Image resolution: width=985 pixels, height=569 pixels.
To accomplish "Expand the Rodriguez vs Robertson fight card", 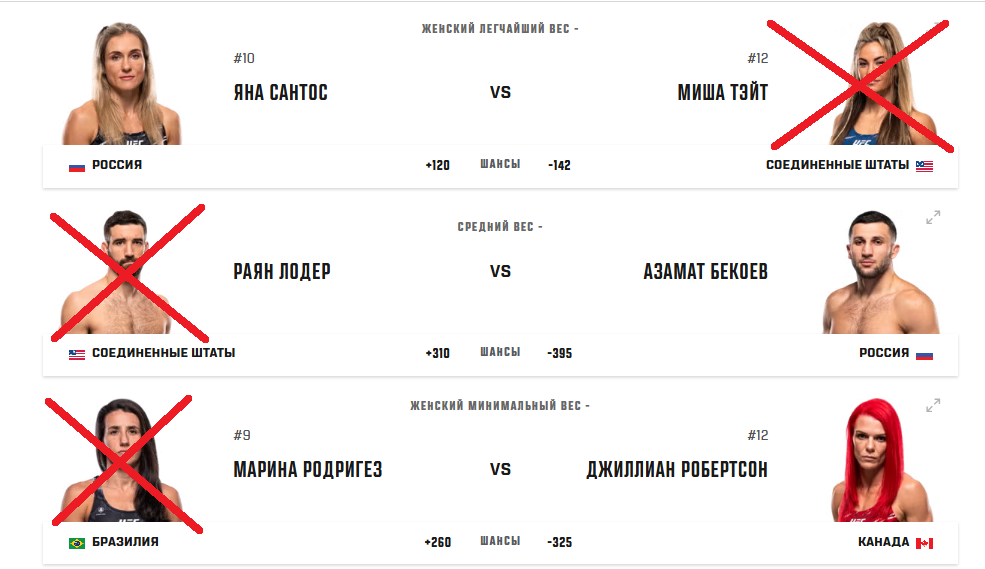I will 933,406.
